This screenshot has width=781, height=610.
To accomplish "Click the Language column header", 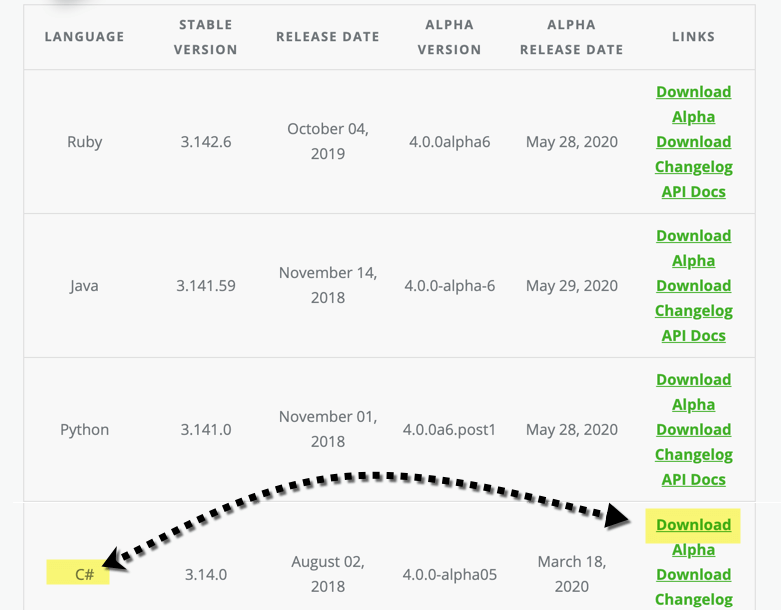I will 84,37.
